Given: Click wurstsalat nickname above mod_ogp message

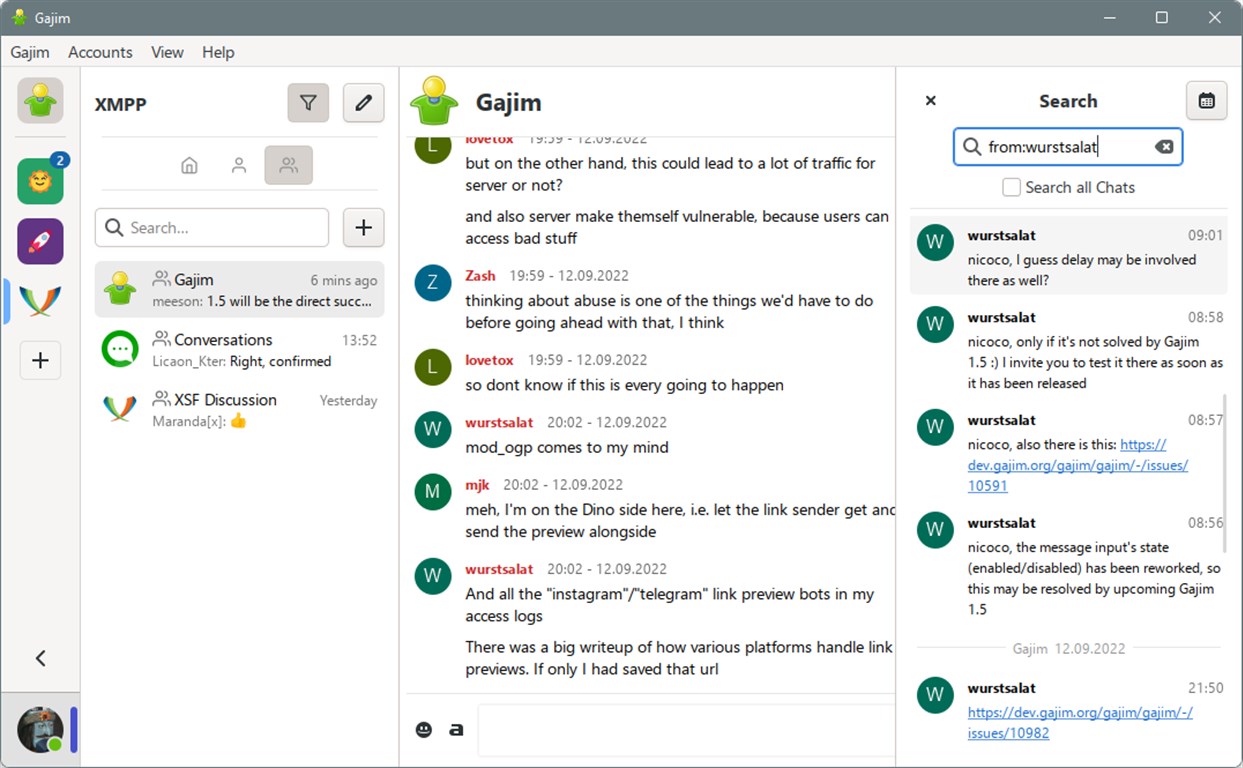Looking at the screenshot, I should click(499, 422).
